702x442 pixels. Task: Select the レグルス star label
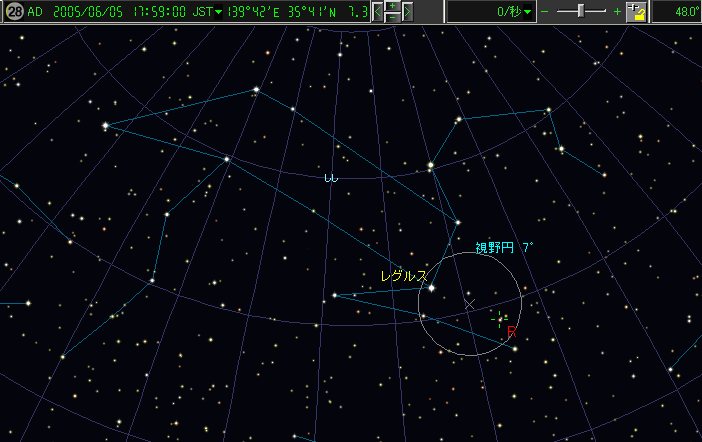coord(403,275)
